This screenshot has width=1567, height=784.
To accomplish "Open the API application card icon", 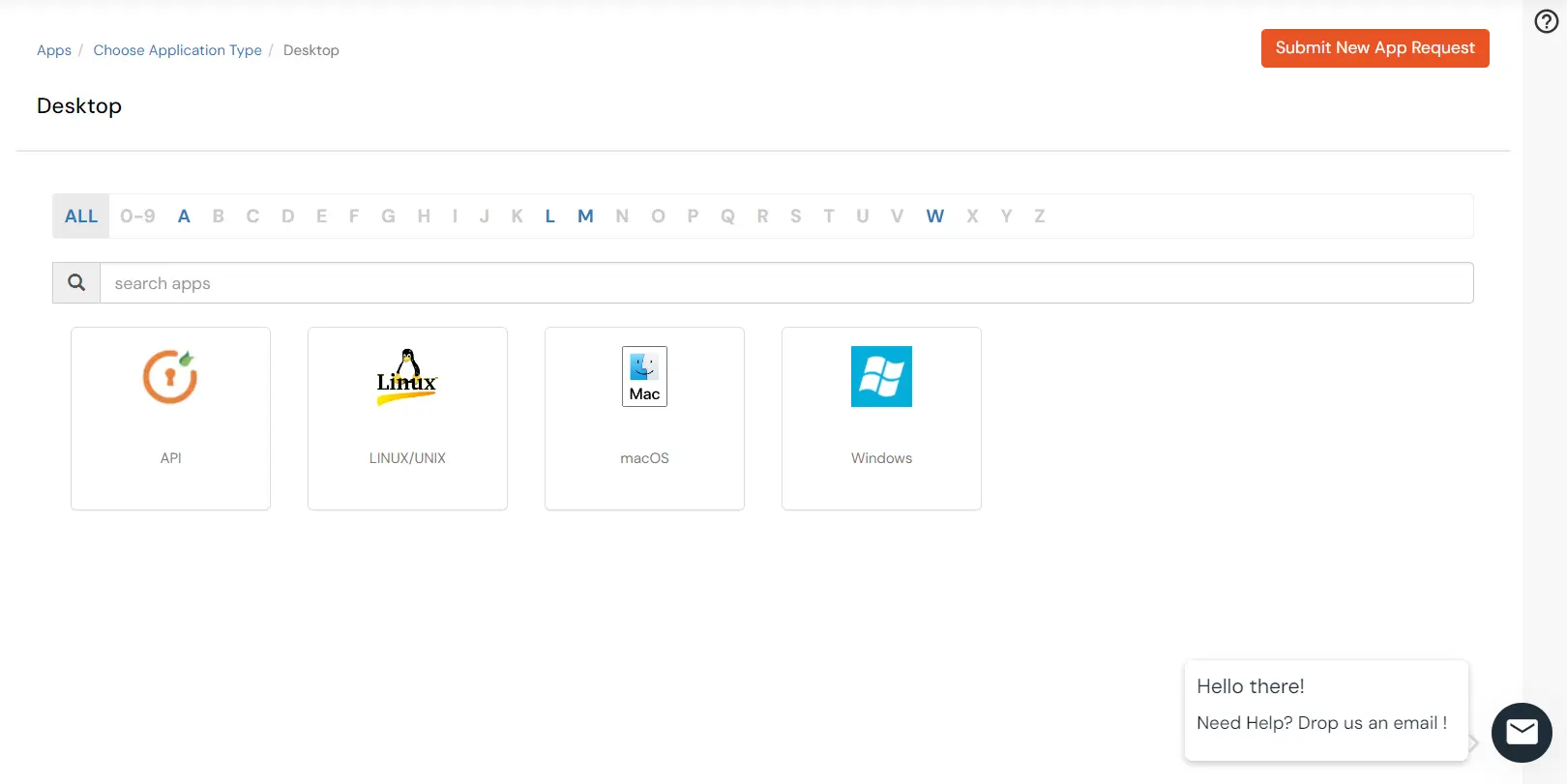I will click(170, 376).
